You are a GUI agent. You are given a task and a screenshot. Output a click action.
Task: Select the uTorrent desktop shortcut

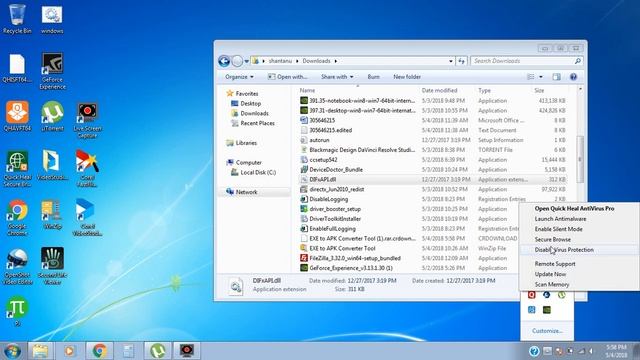[x=52, y=116]
